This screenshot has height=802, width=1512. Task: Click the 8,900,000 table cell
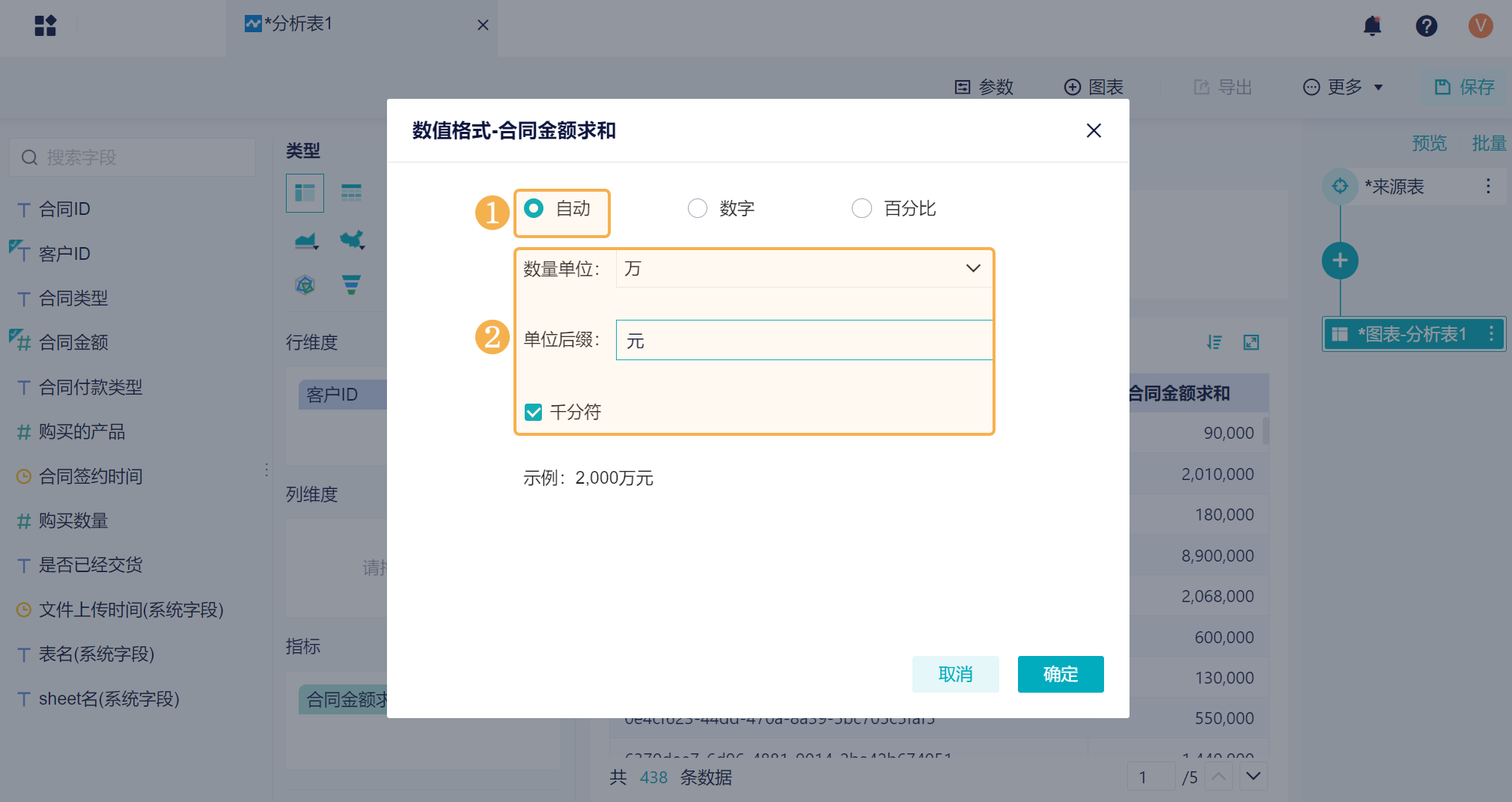pyautogui.click(x=1199, y=556)
